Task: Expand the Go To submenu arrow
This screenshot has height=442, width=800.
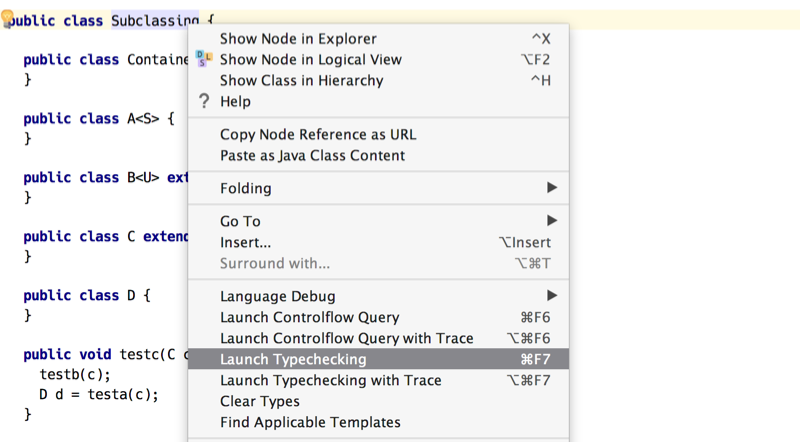Action: point(552,220)
